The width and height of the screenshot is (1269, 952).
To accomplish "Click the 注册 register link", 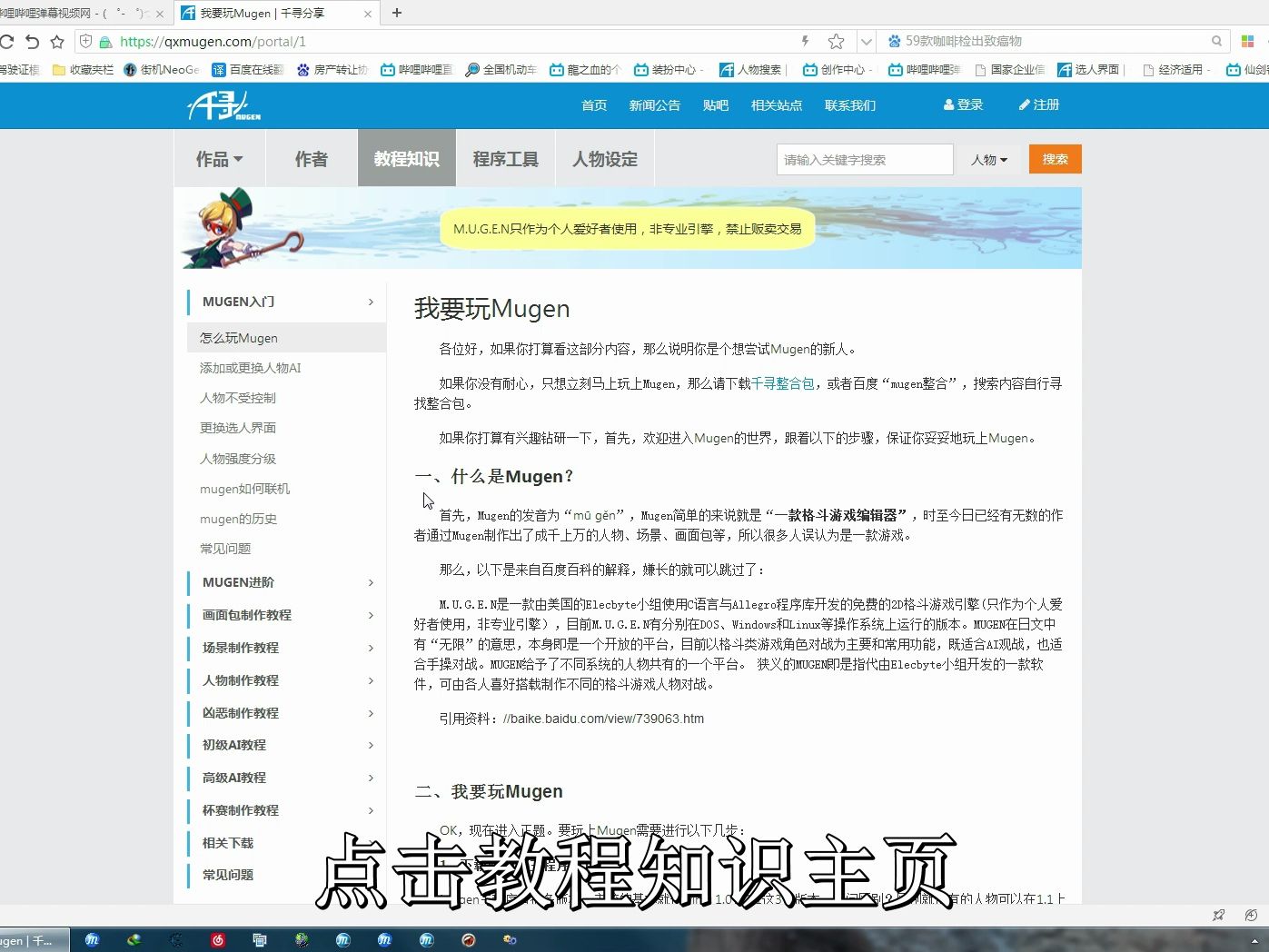I will tap(1039, 104).
